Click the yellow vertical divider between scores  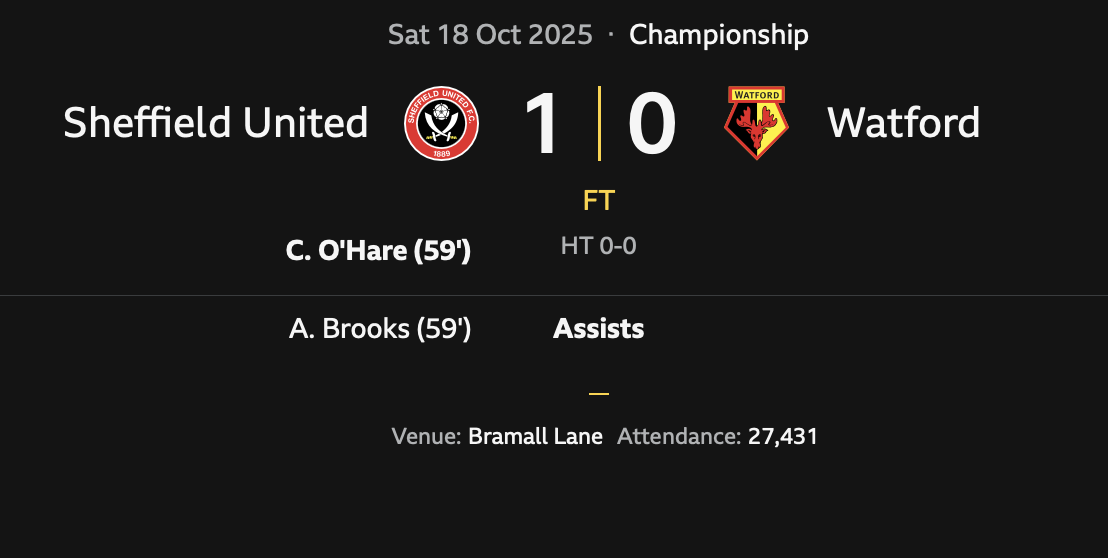599,123
